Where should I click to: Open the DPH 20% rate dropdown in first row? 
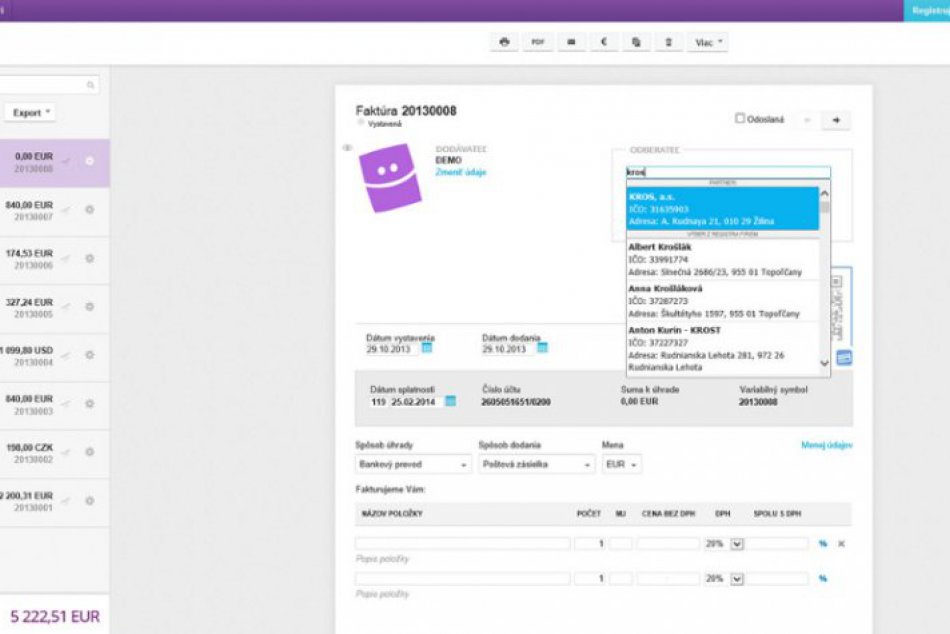737,544
